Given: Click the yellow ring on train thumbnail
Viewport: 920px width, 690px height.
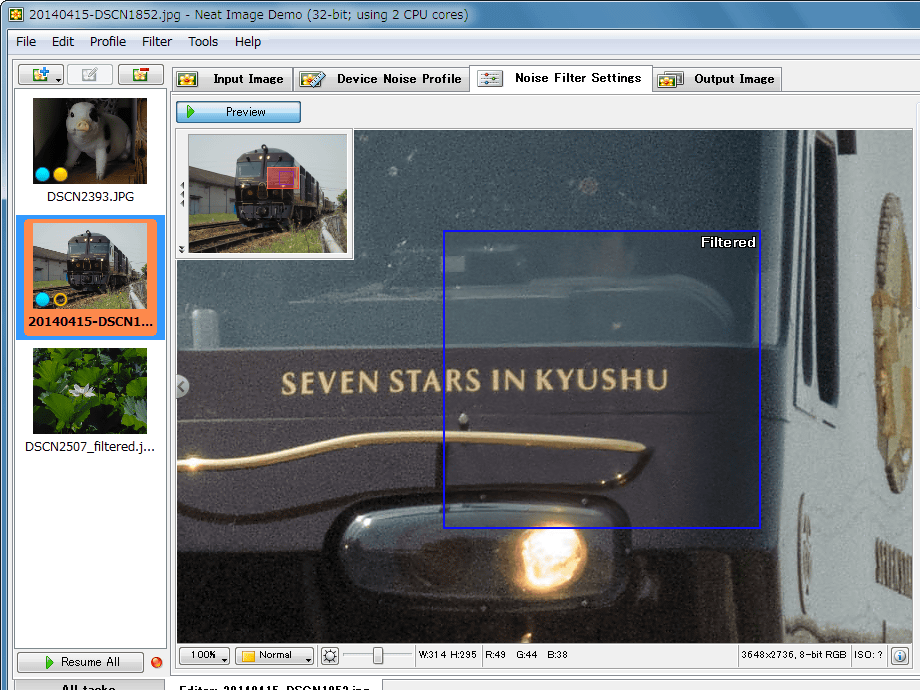Looking at the screenshot, I should pos(60,300).
